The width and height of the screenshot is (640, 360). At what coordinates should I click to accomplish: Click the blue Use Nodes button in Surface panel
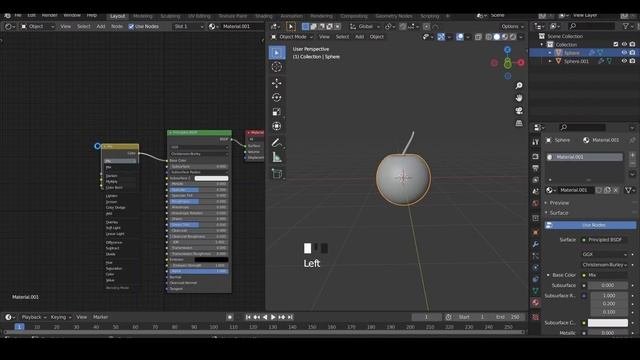click(590, 225)
